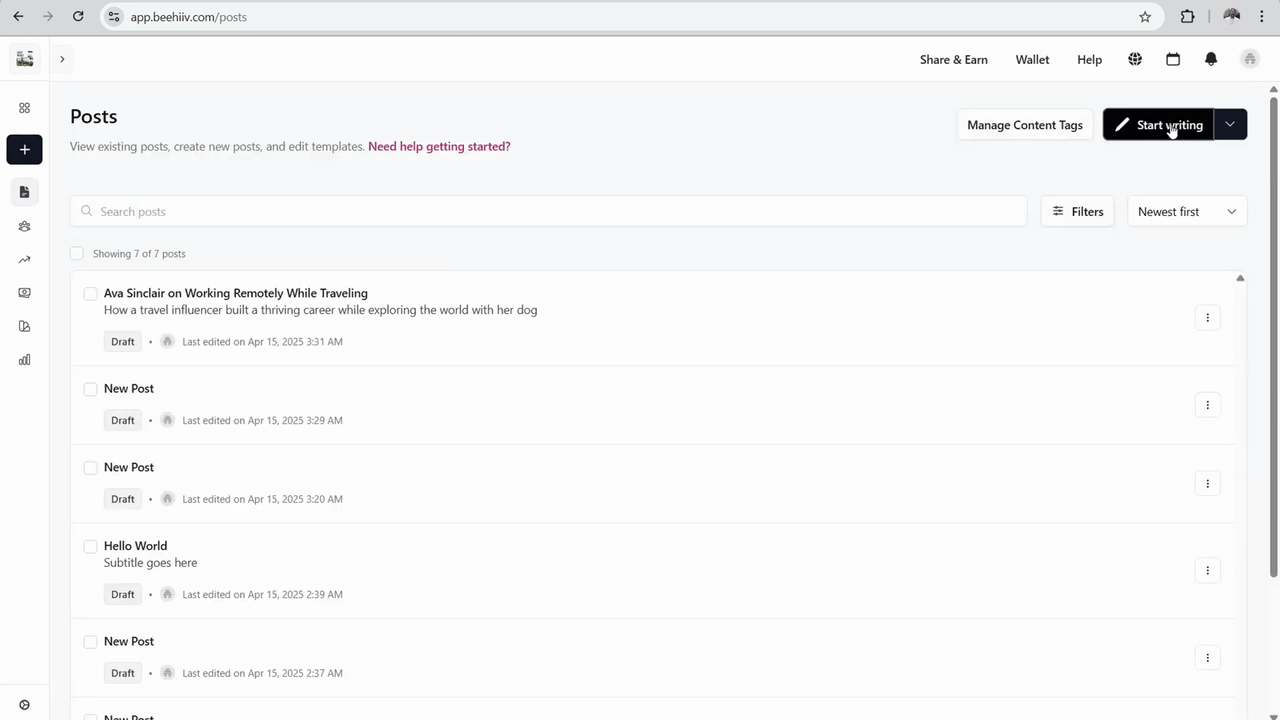Open the Hello World post
The height and width of the screenshot is (720, 1280).
[x=135, y=546]
